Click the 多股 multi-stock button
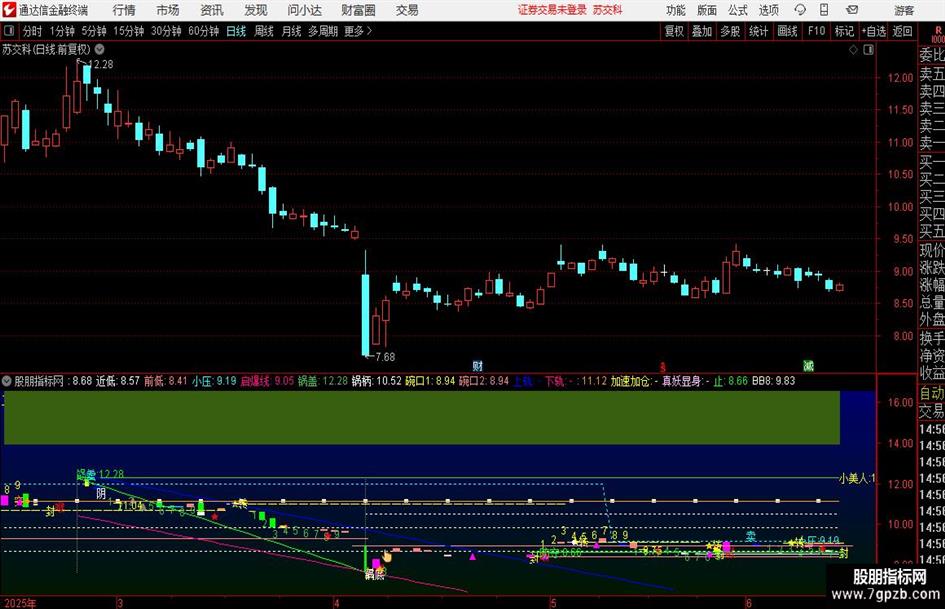Viewport: 945px width, 609px height. [730, 31]
